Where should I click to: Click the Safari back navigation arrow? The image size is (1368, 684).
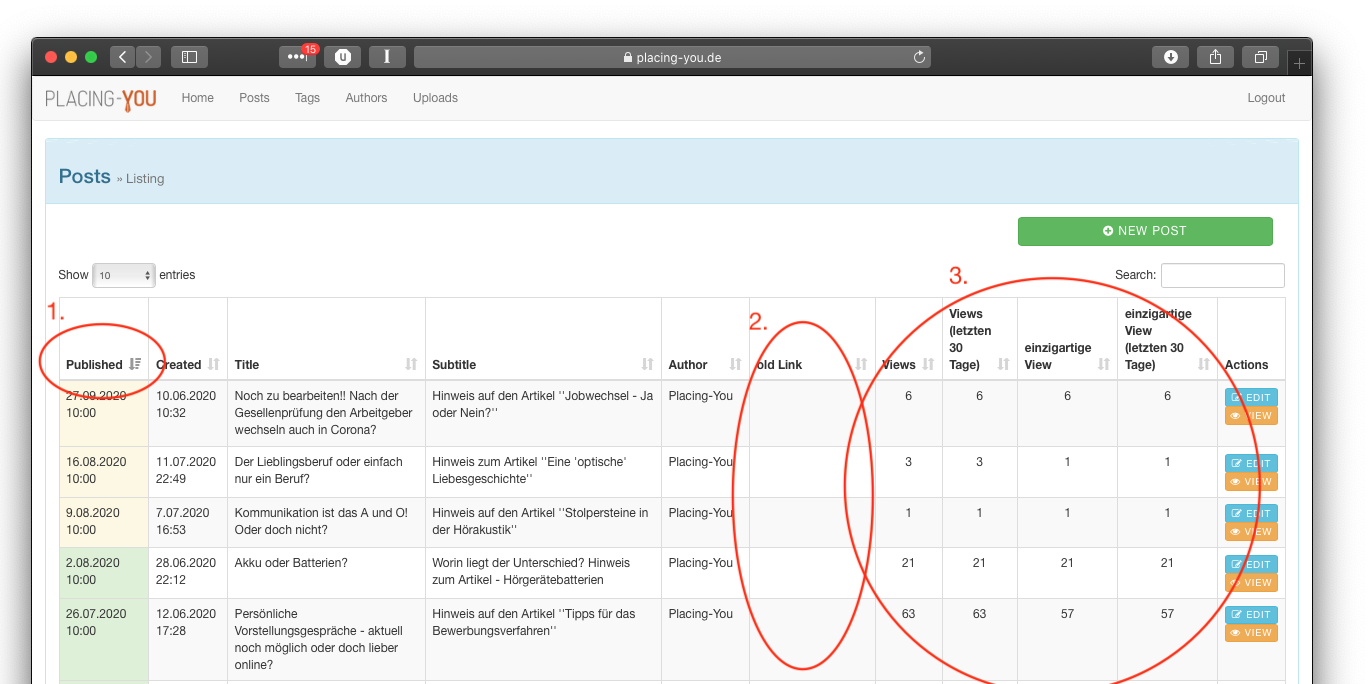pos(122,57)
